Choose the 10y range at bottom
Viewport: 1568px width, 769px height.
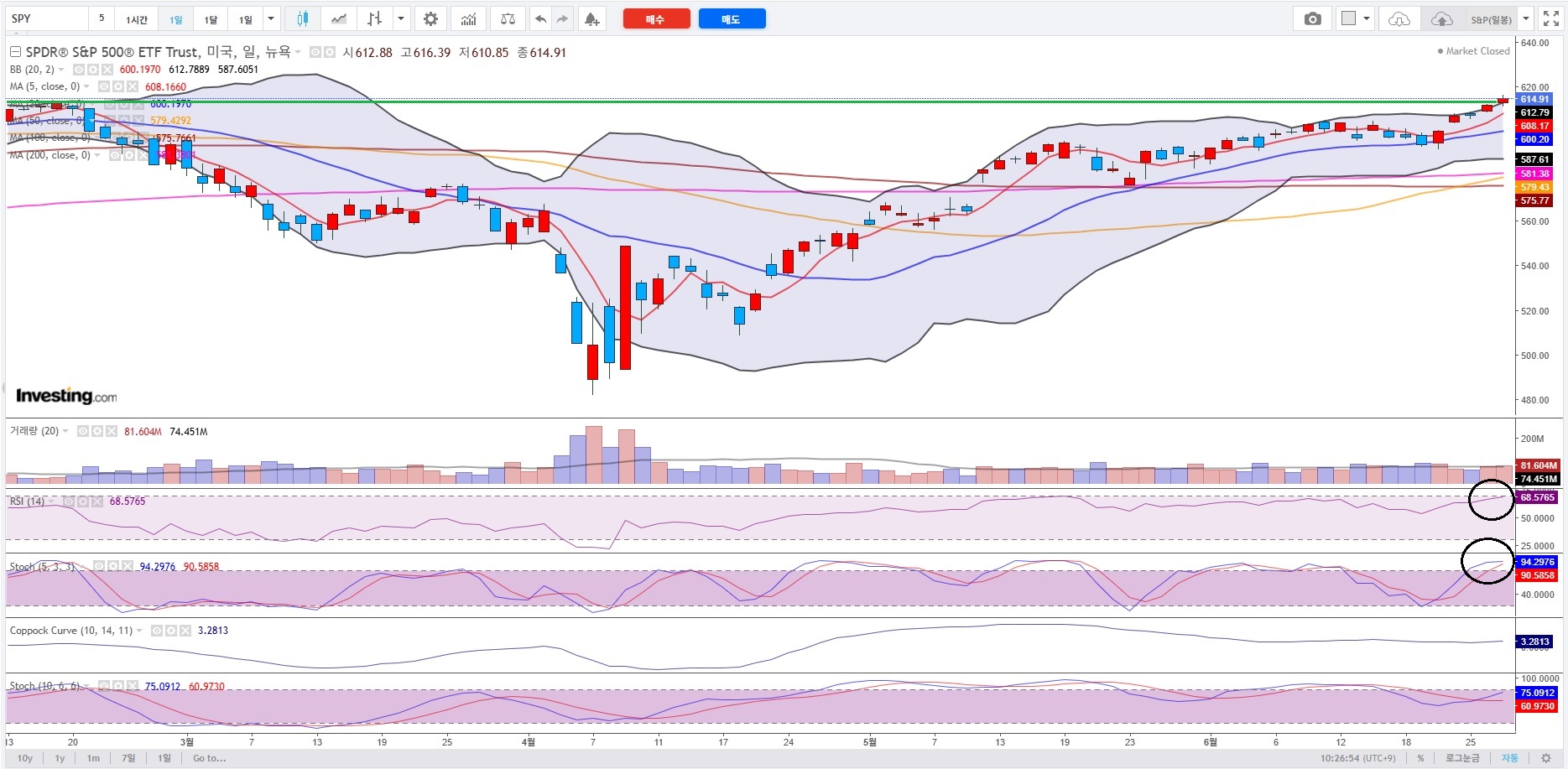[25, 758]
